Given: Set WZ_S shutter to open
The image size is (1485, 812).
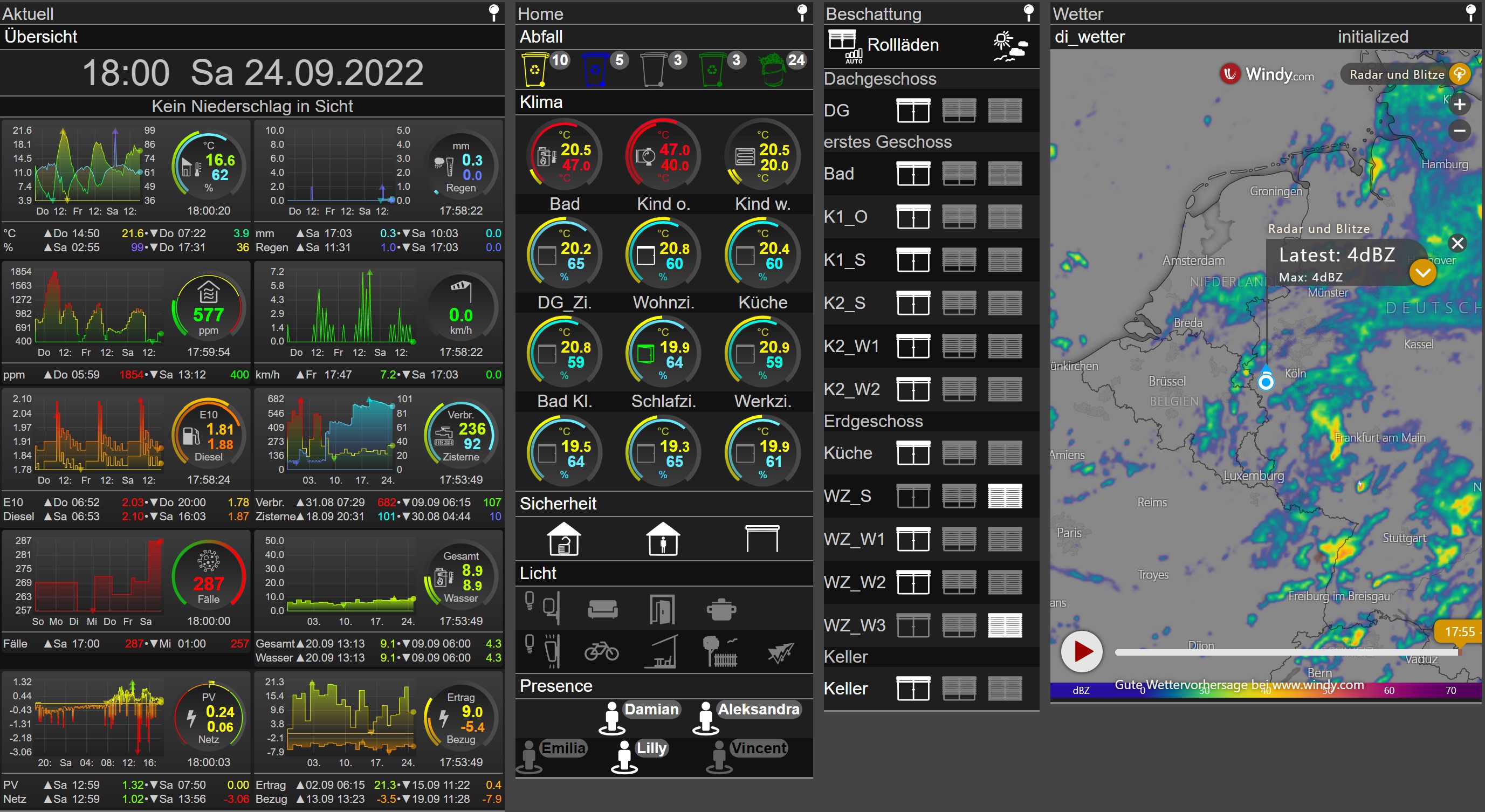Looking at the screenshot, I should click(913, 496).
